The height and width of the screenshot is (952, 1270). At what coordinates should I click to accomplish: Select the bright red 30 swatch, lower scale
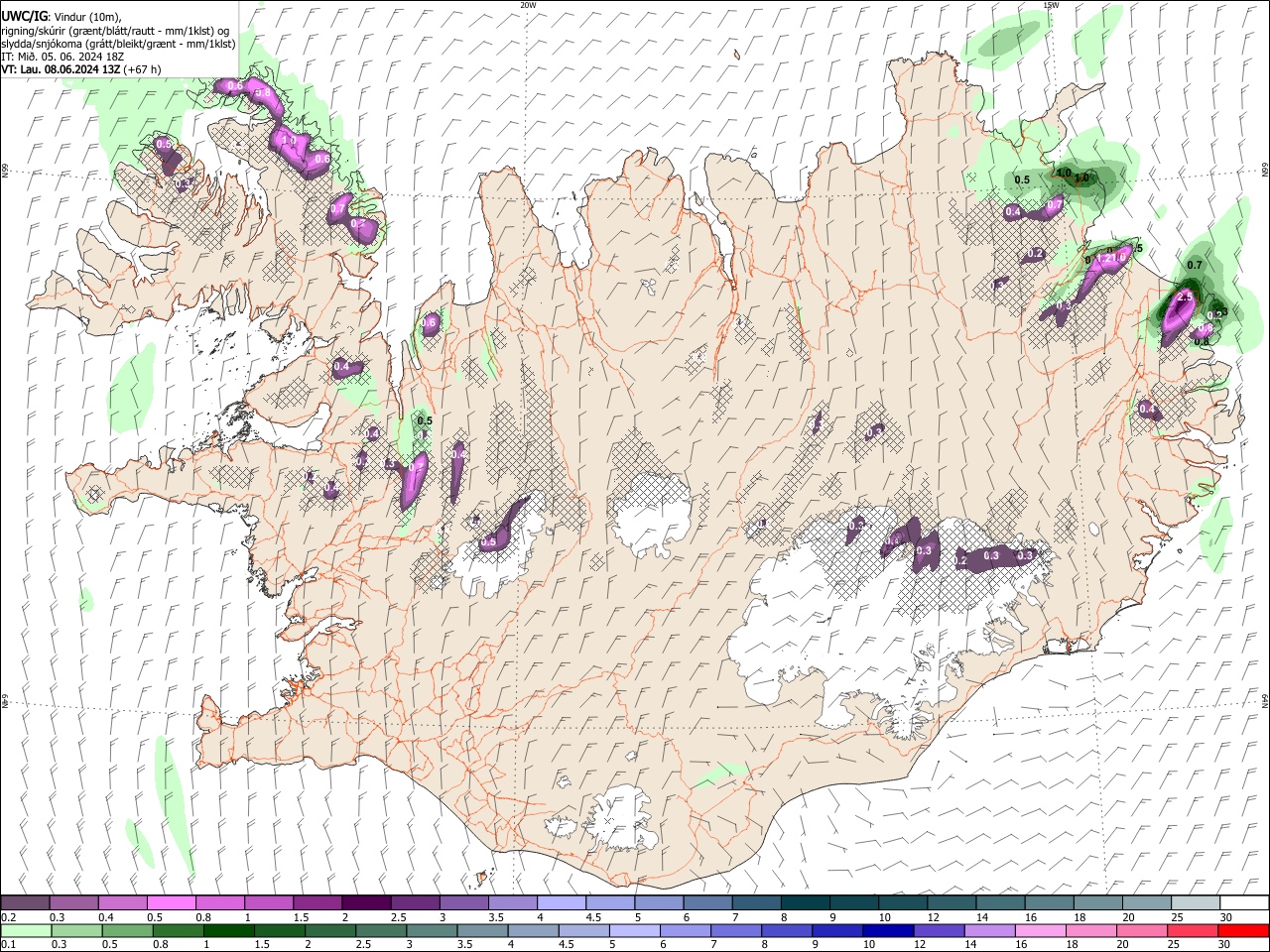(x=1242, y=930)
